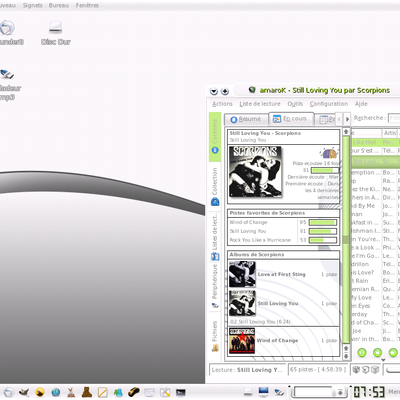Image resolution: width=400 pixels, height=400 pixels.
Task: Select Still Loving You favorite track
Action: (248, 231)
